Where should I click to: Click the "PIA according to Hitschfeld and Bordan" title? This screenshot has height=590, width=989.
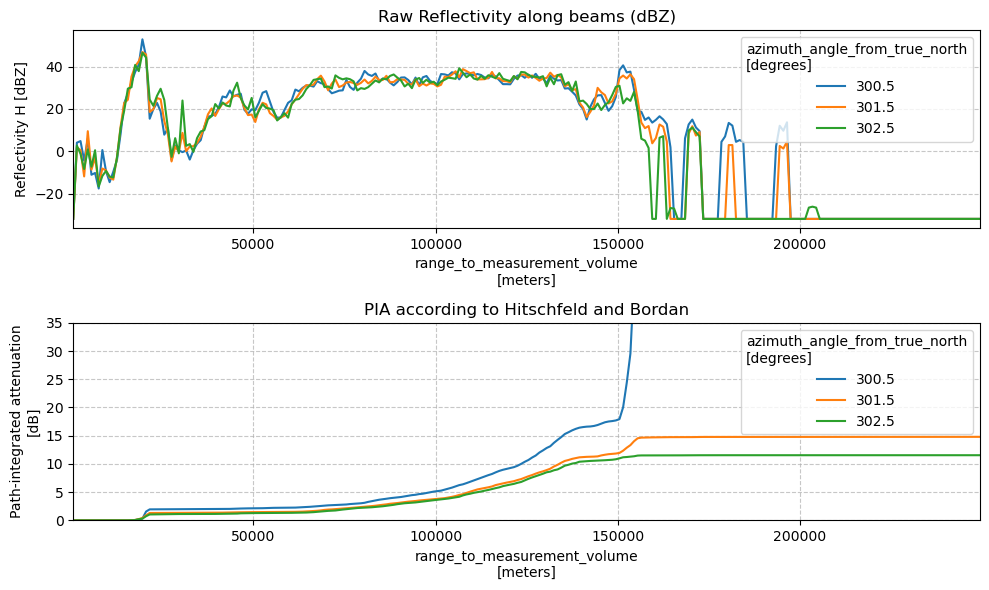527,309
